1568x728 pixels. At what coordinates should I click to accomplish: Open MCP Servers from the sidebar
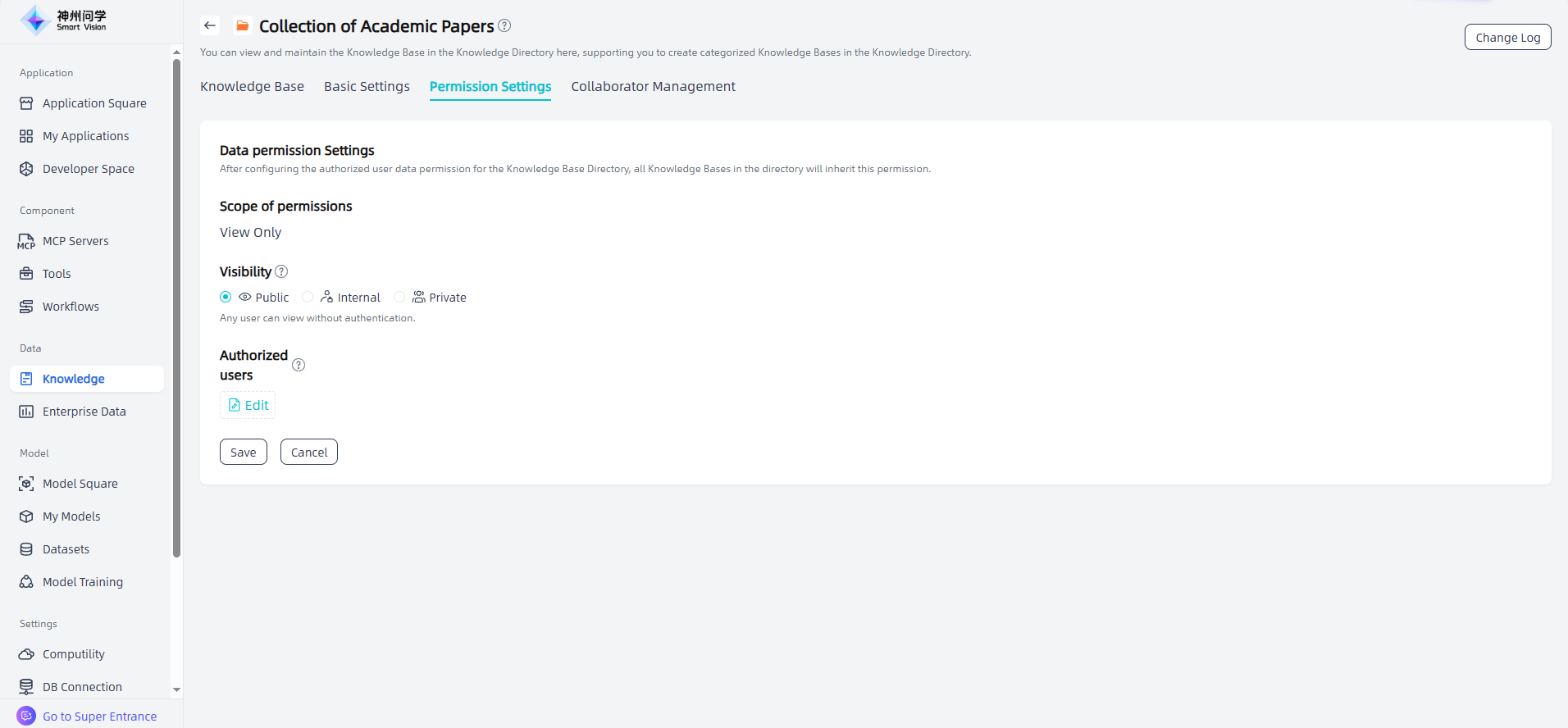[75, 241]
